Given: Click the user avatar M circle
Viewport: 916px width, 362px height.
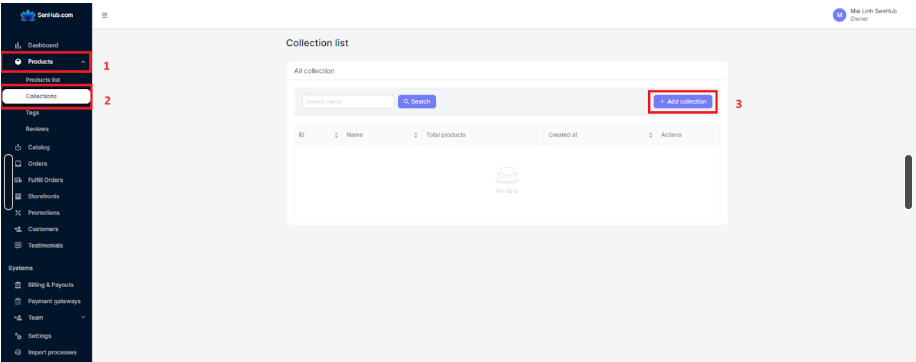Looking at the screenshot, I should coord(839,15).
